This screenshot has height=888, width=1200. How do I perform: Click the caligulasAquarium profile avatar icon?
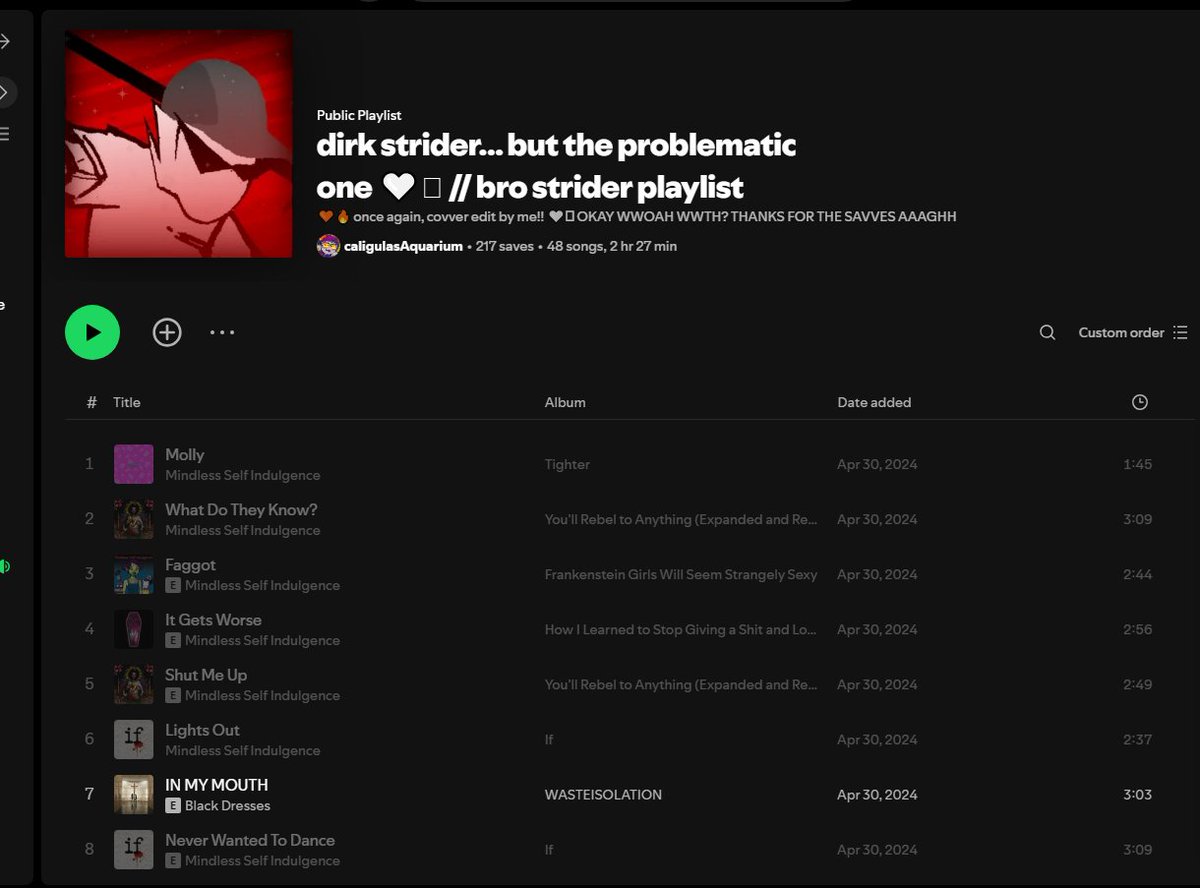coord(326,245)
